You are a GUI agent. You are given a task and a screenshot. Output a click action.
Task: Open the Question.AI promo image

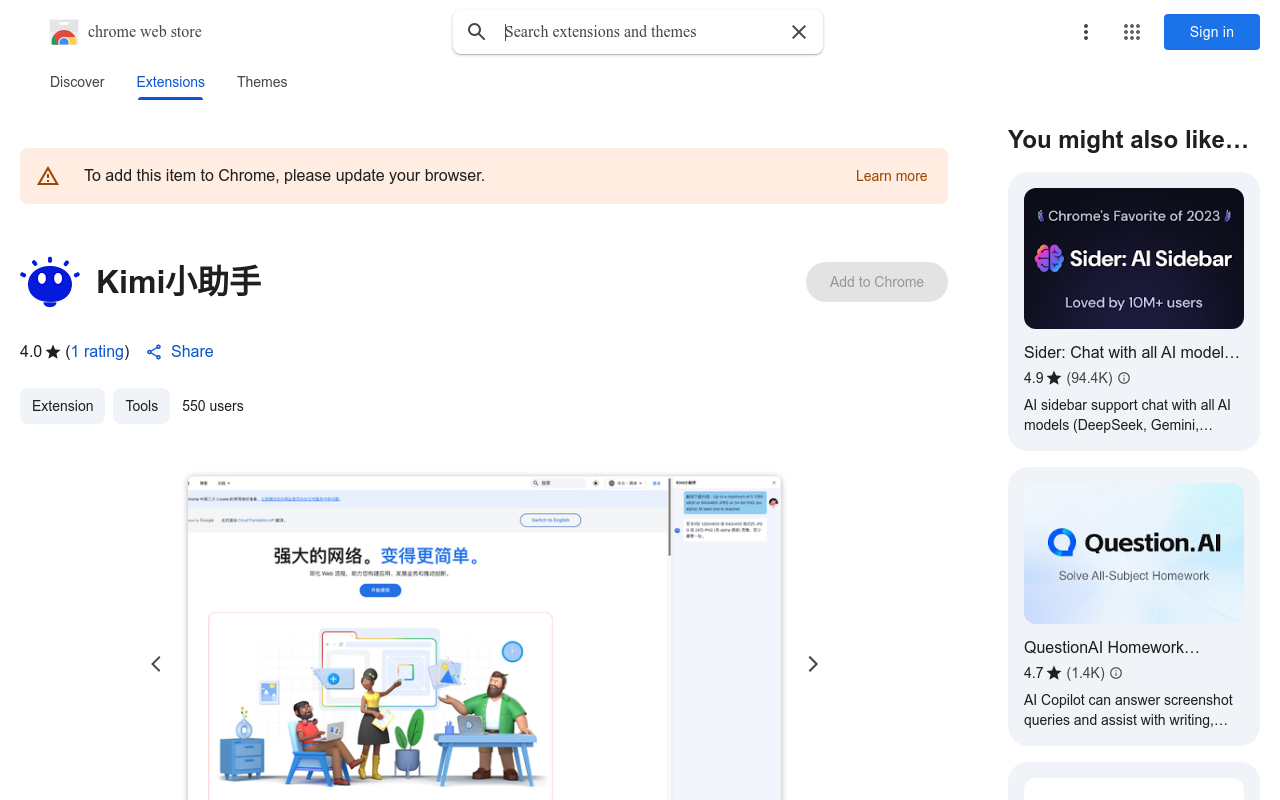(x=1134, y=554)
